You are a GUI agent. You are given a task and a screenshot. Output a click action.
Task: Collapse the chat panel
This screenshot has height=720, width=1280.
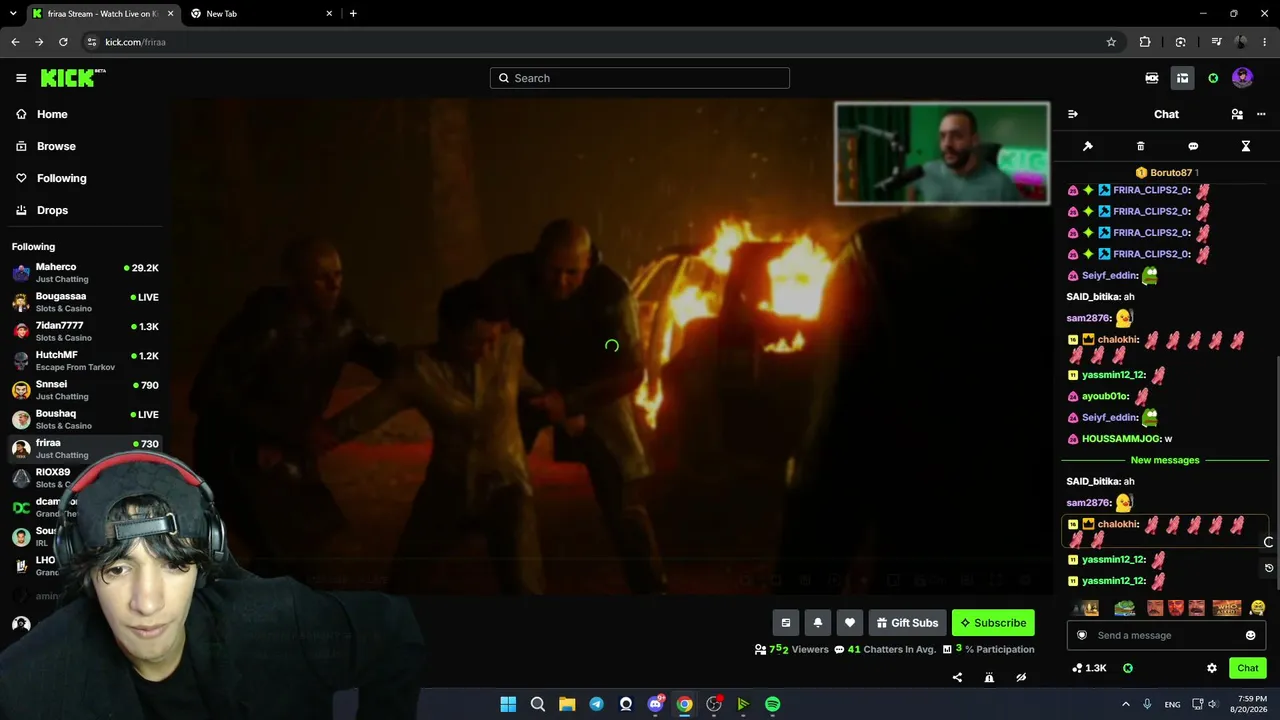(x=1073, y=114)
